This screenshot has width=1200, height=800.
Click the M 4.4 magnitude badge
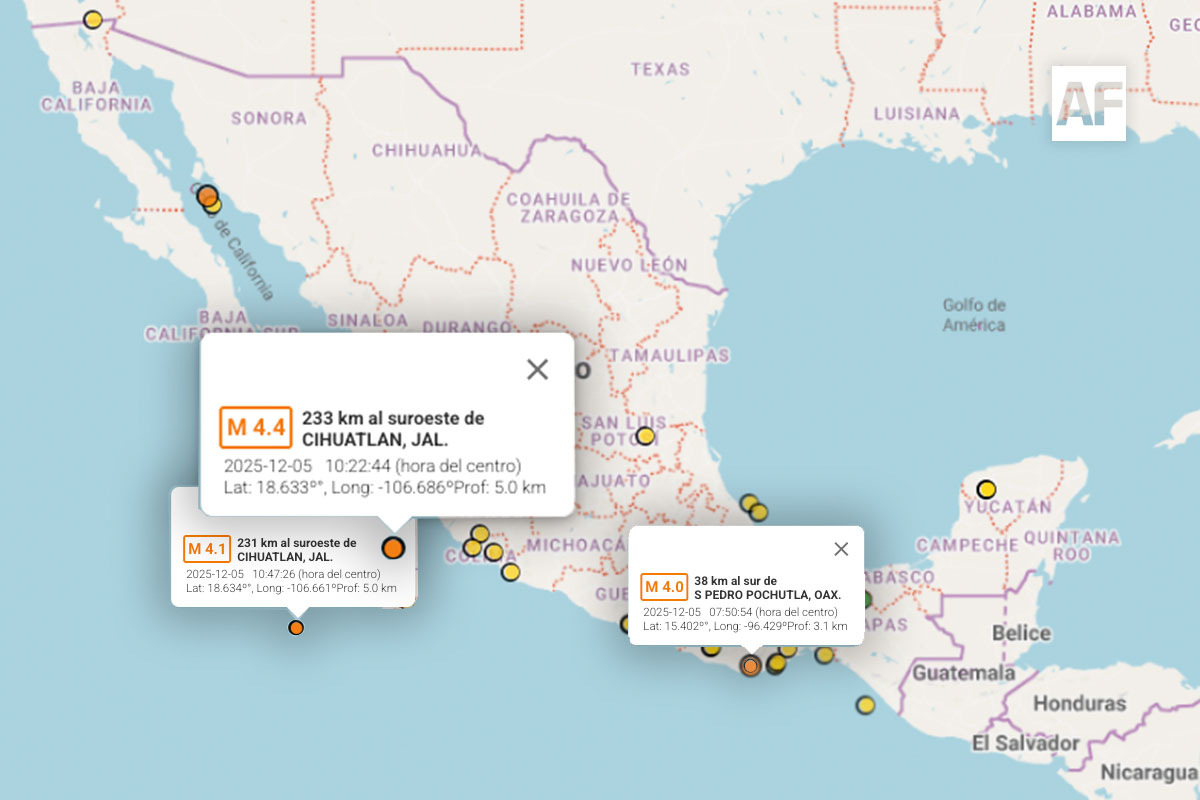(x=255, y=428)
